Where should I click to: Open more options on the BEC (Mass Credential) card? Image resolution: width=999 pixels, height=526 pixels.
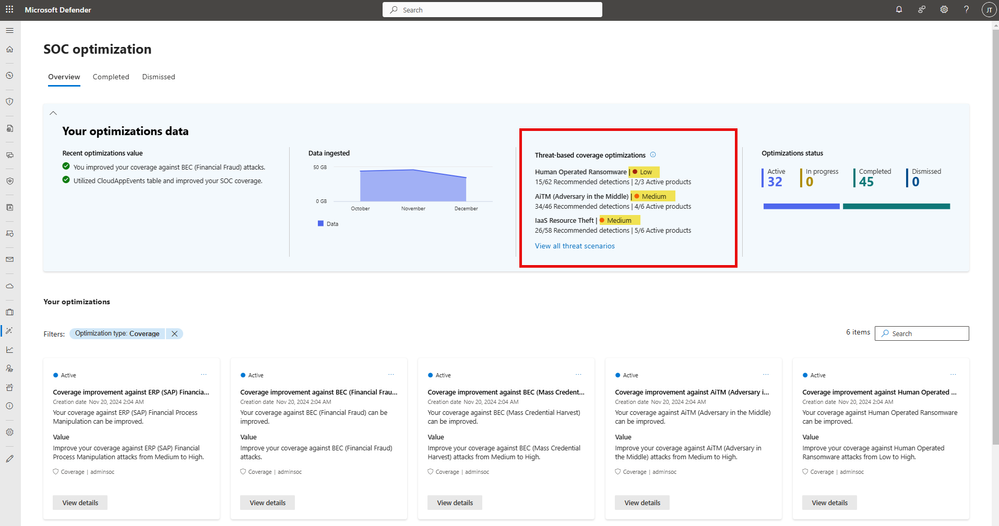click(x=579, y=375)
